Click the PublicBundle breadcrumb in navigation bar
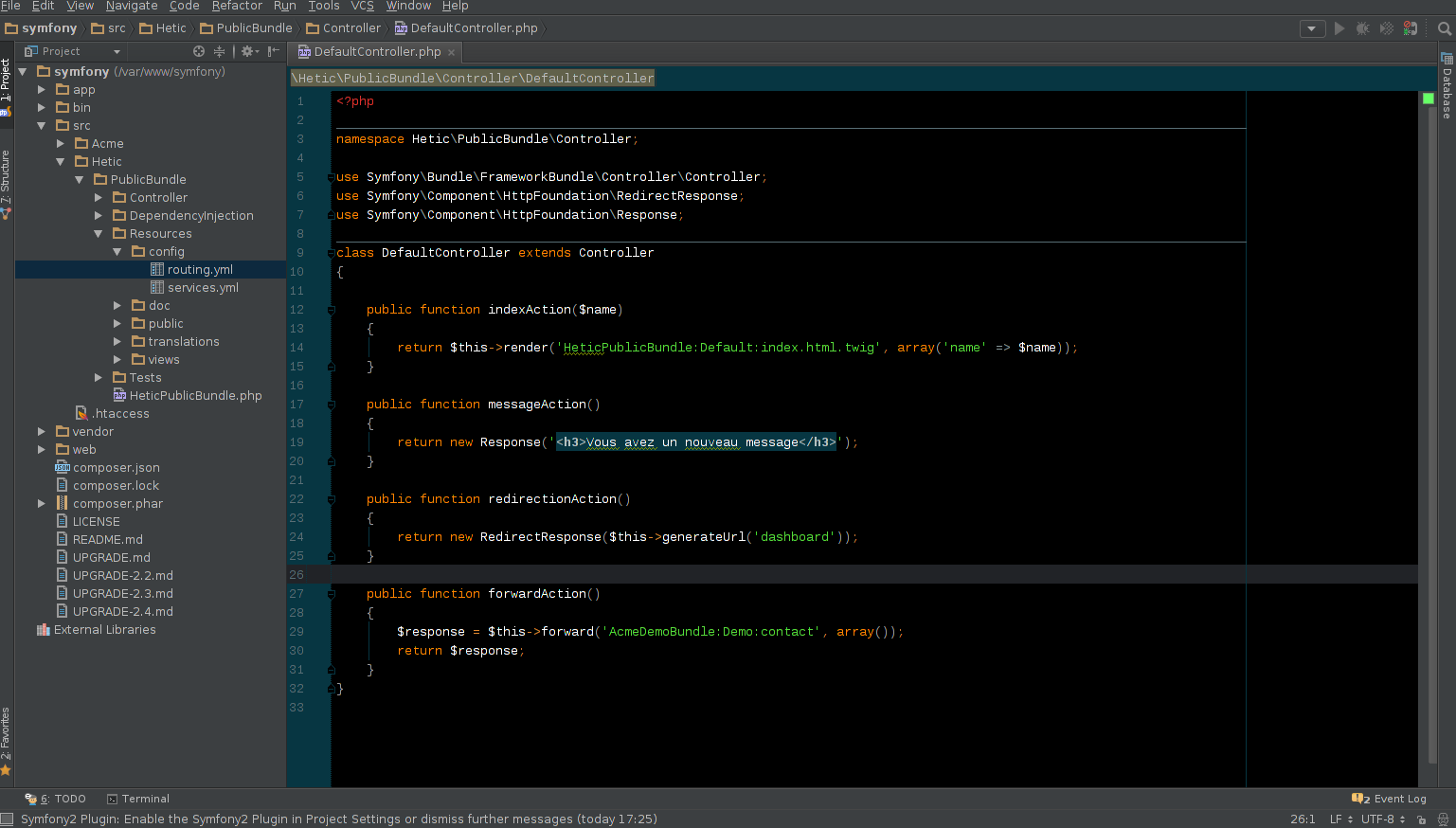Screen dimensions: 1456x828 [x=246, y=28]
